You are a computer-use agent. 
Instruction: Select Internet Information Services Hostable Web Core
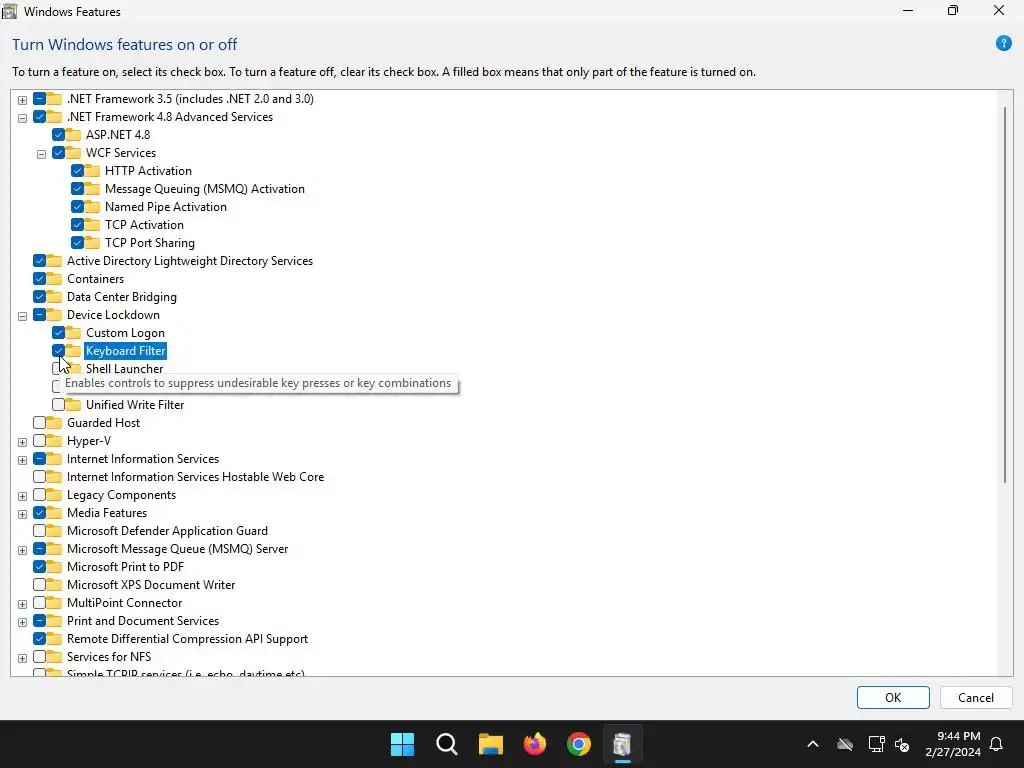pos(195,477)
